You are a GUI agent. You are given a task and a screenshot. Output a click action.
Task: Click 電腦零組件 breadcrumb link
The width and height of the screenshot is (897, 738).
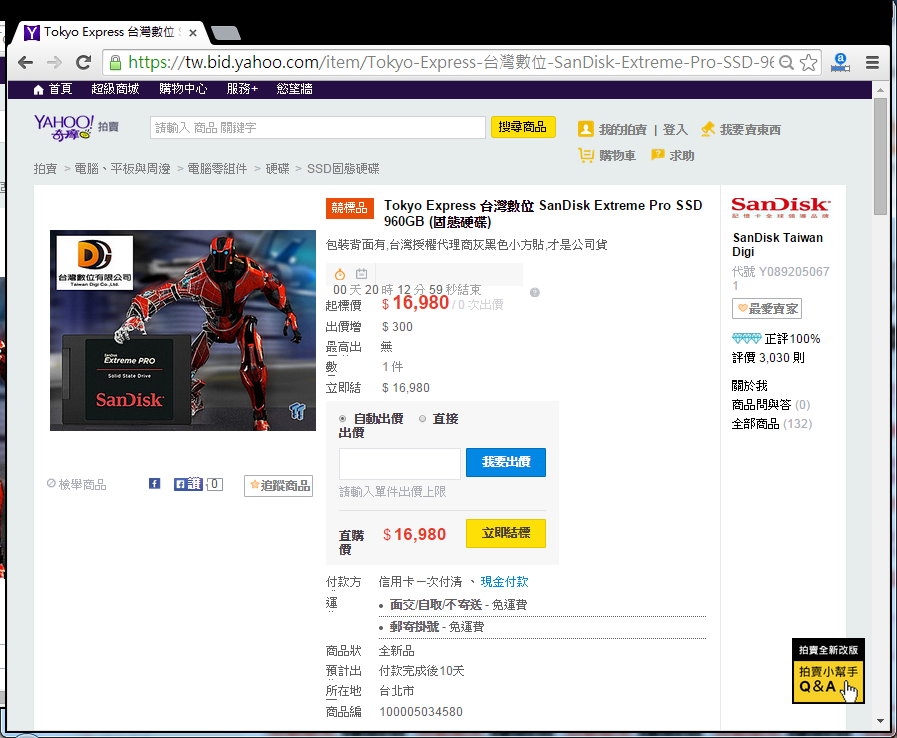point(217,169)
